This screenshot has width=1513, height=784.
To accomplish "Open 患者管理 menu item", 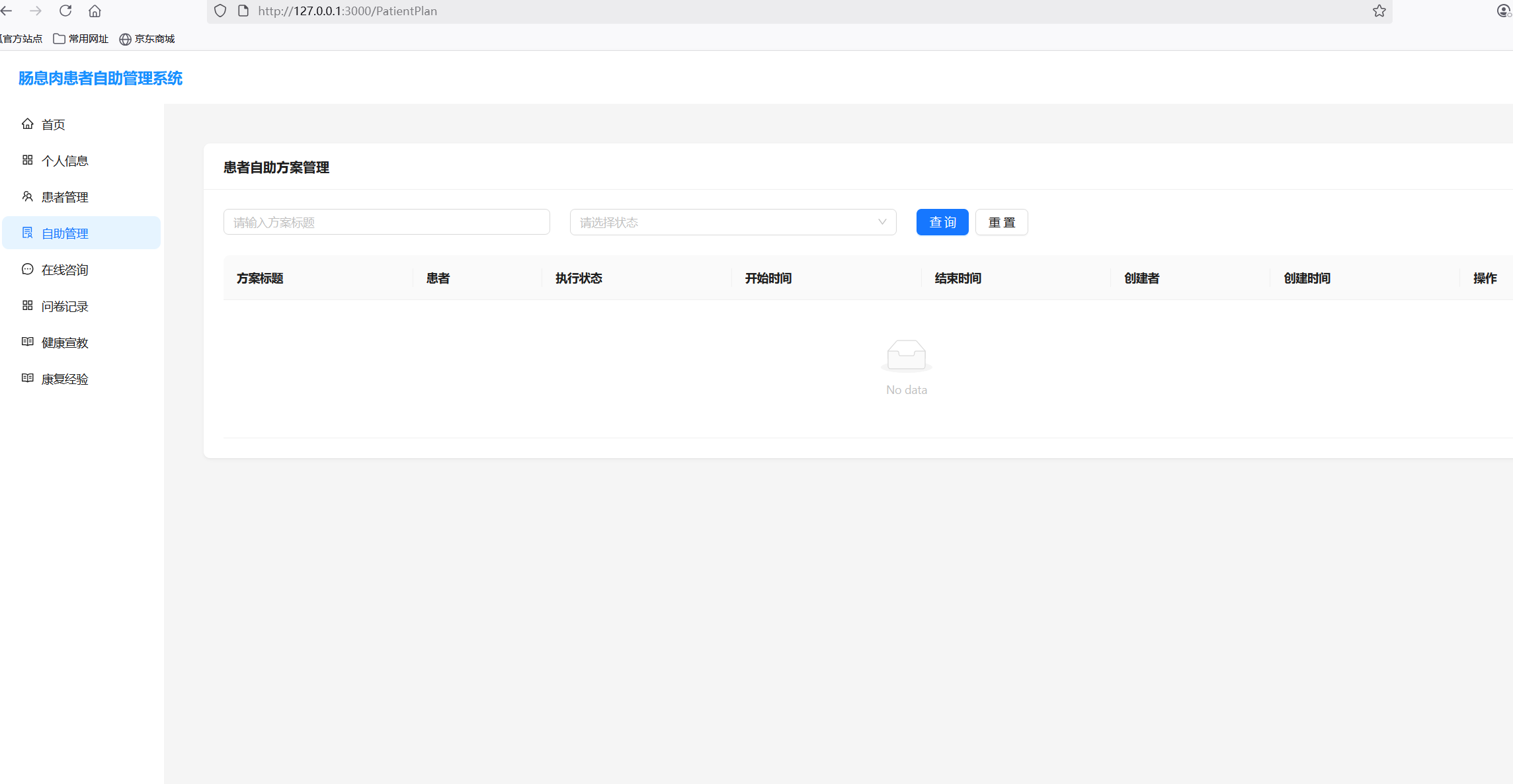I will click(x=65, y=197).
